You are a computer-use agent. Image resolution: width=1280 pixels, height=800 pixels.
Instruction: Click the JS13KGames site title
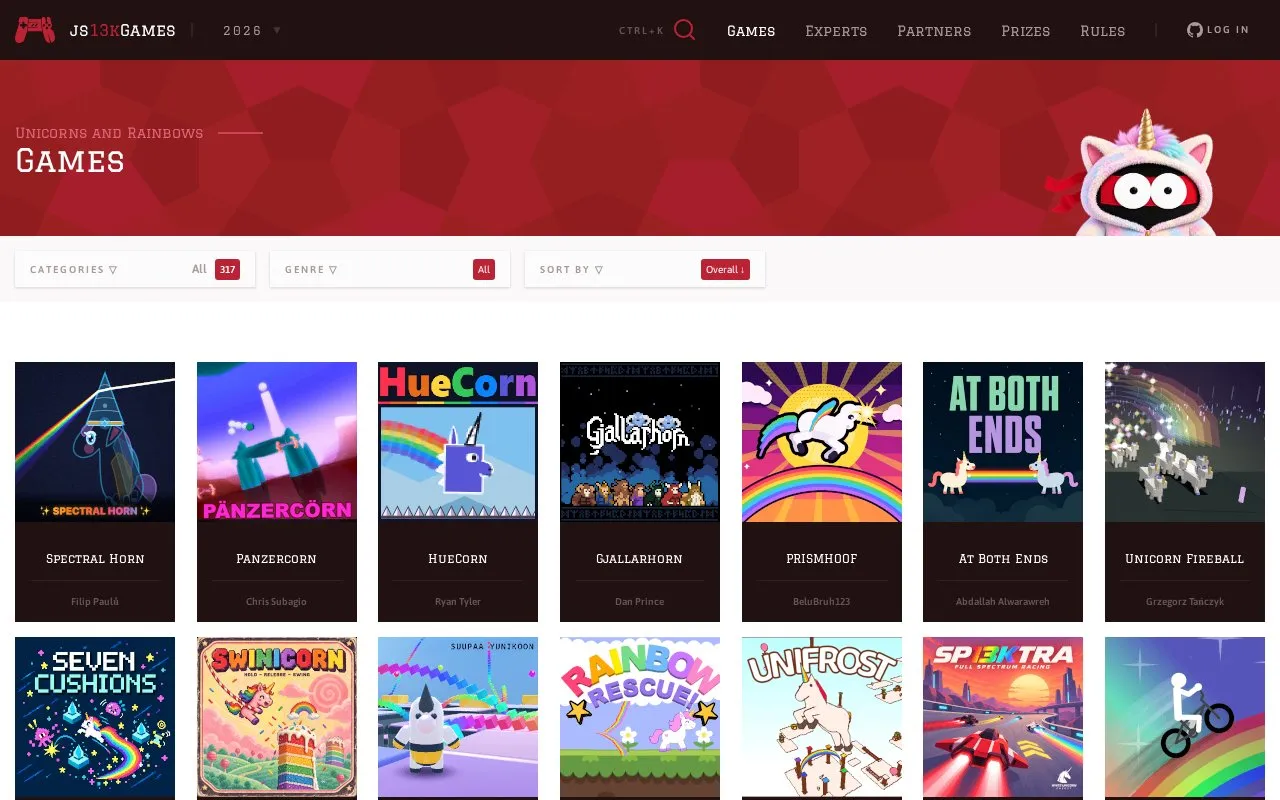point(122,31)
